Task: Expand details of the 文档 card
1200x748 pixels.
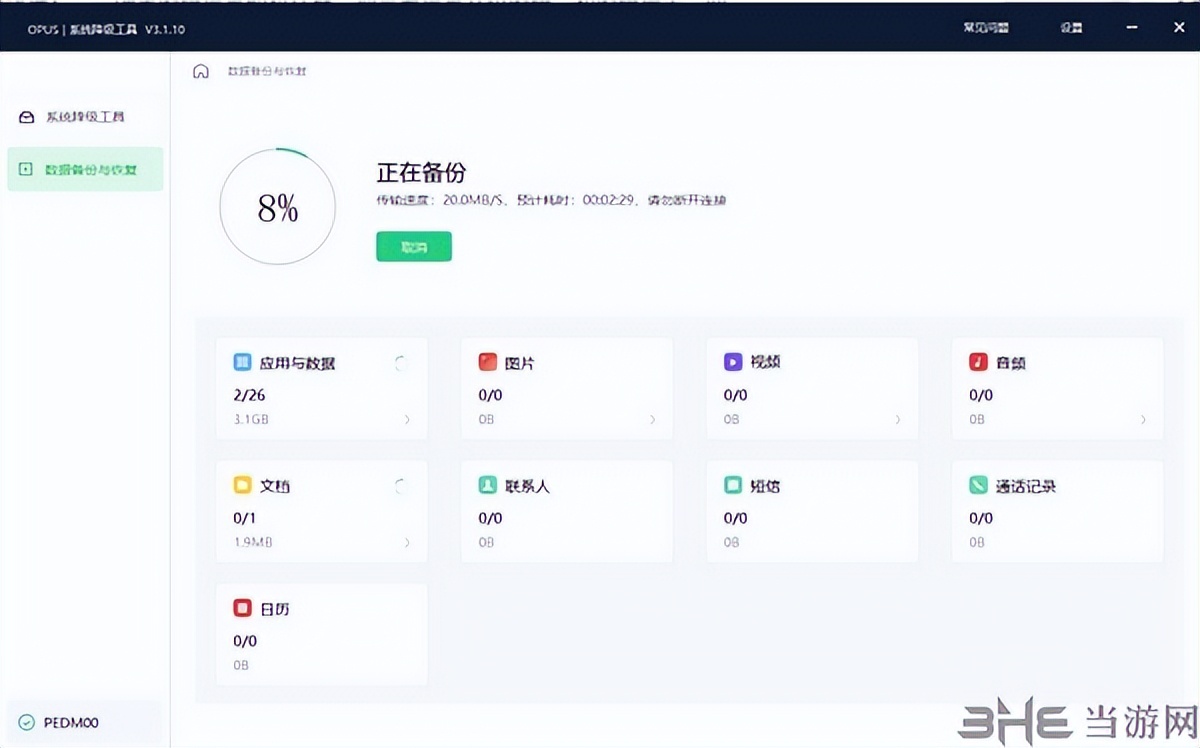Action: (x=408, y=544)
